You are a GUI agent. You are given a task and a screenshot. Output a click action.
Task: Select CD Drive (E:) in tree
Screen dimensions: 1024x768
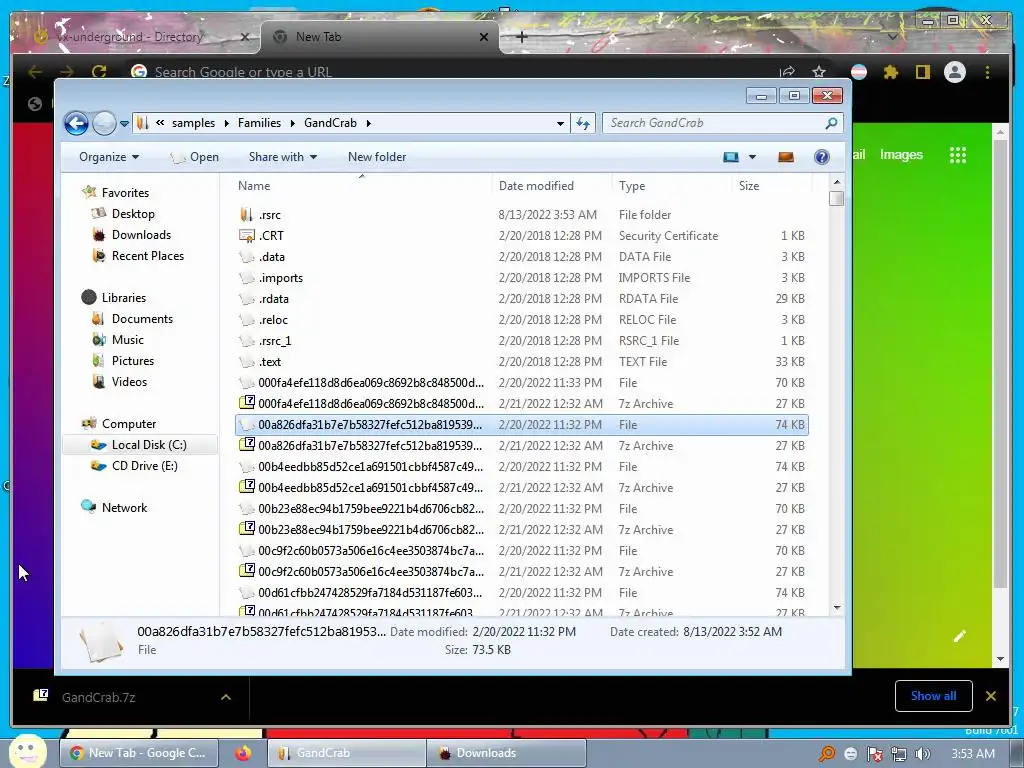point(144,466)
